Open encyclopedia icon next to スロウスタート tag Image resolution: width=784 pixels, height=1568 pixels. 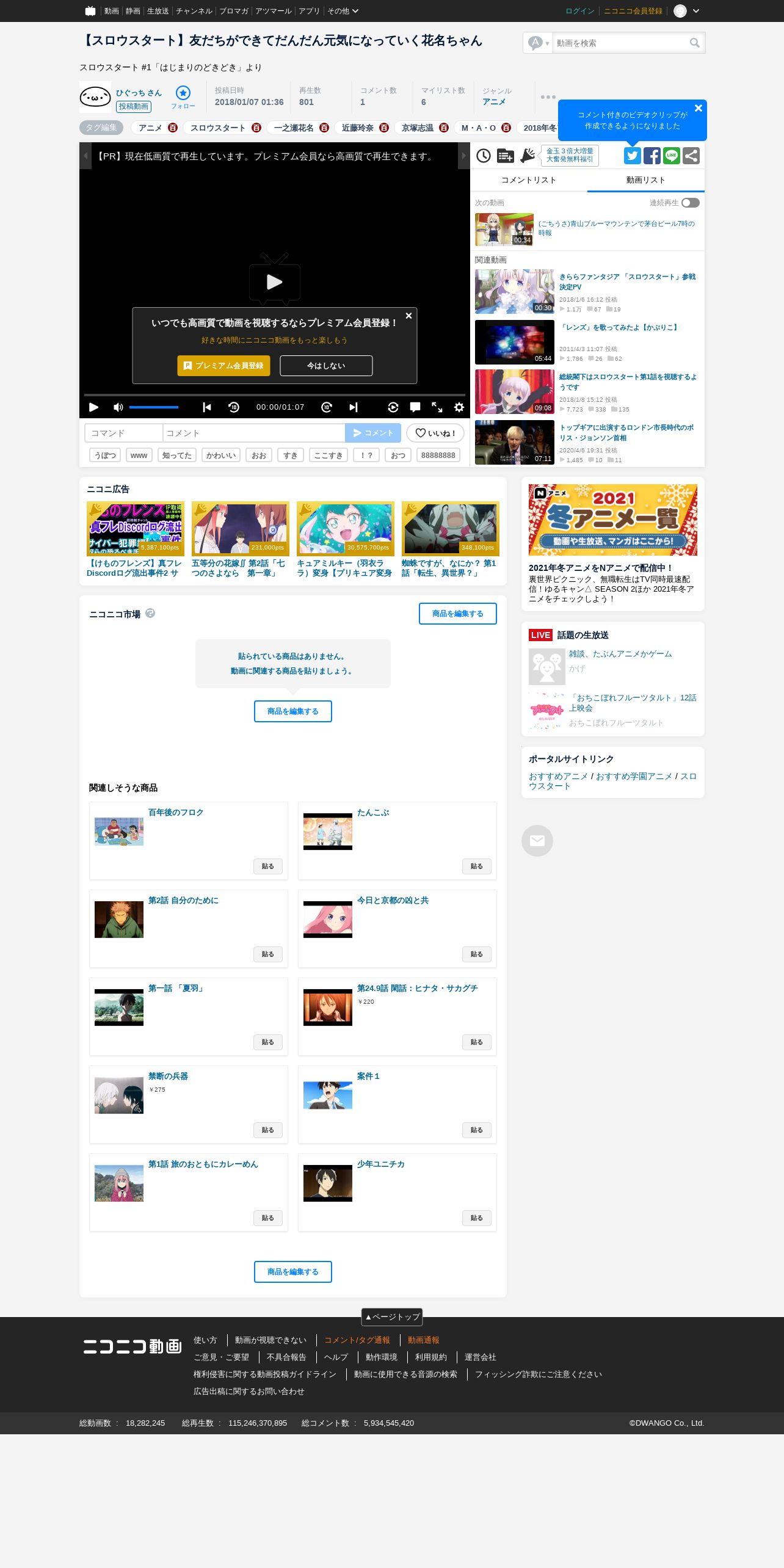(x=256, y=128)
